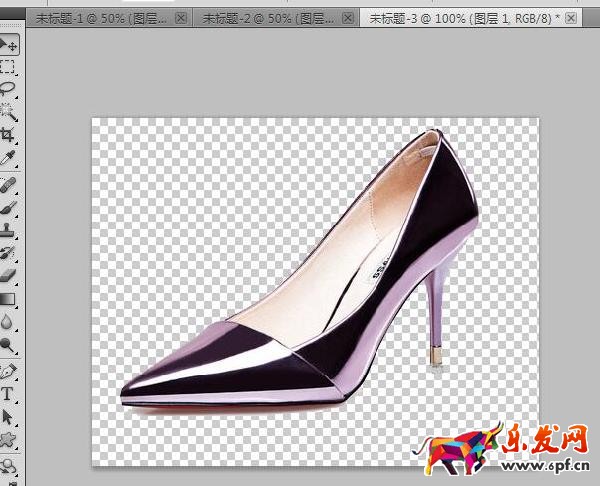
Task: Activate the Spot Healing Brush tool
Action: tap(9, 186)
